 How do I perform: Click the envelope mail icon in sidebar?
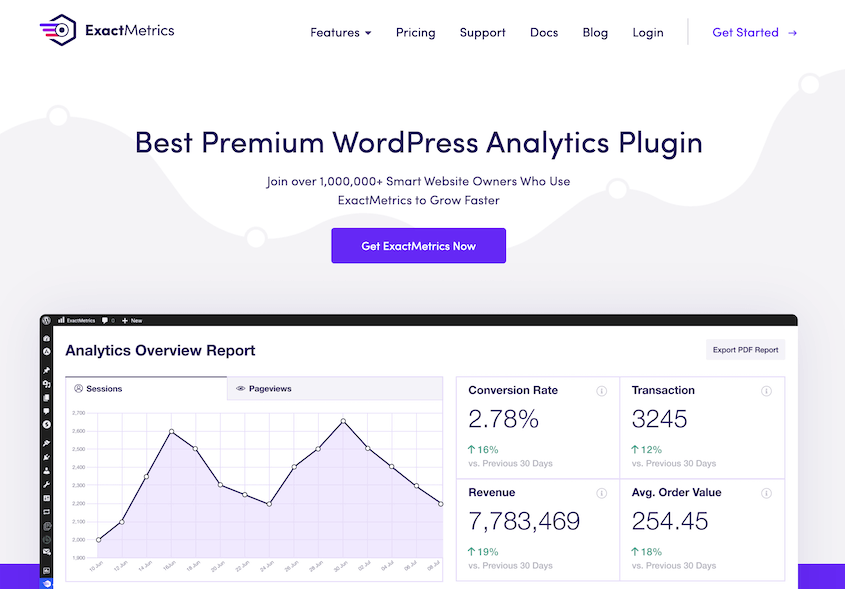47,551
